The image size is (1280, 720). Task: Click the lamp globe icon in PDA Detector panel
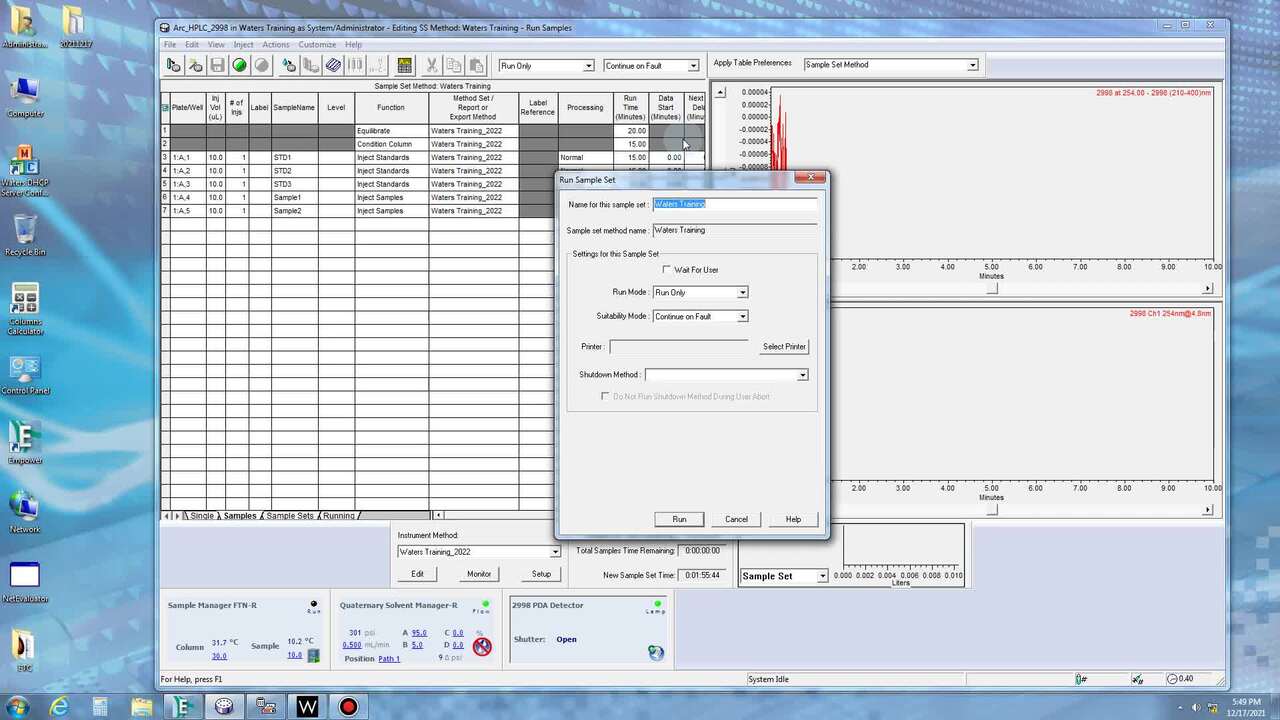coord(655,652)
